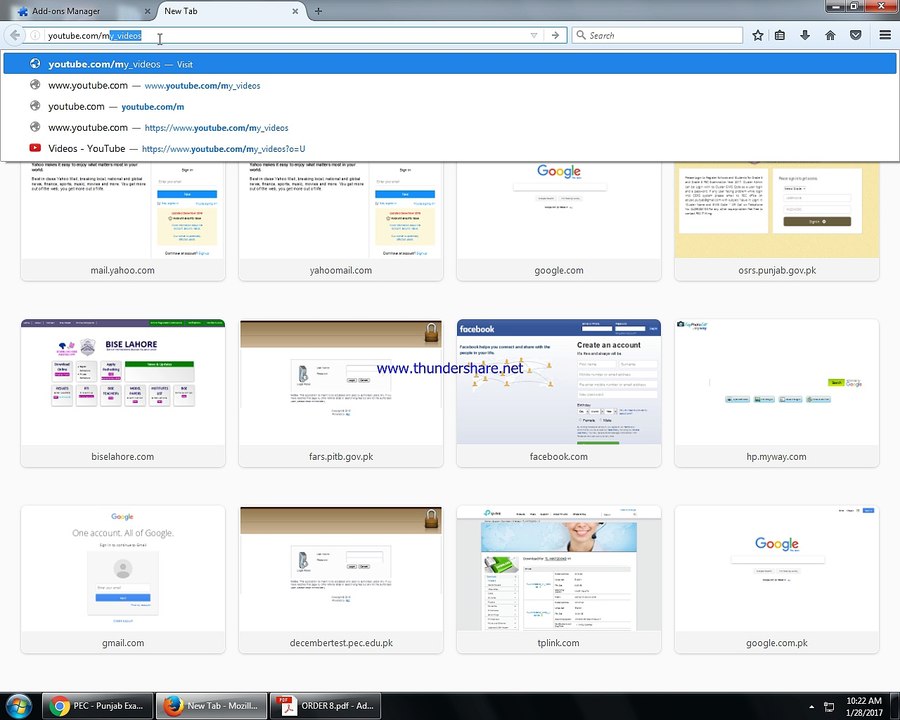Click the search magnifier icon
The height and width of the screenshot is (720, 900).
581,35
